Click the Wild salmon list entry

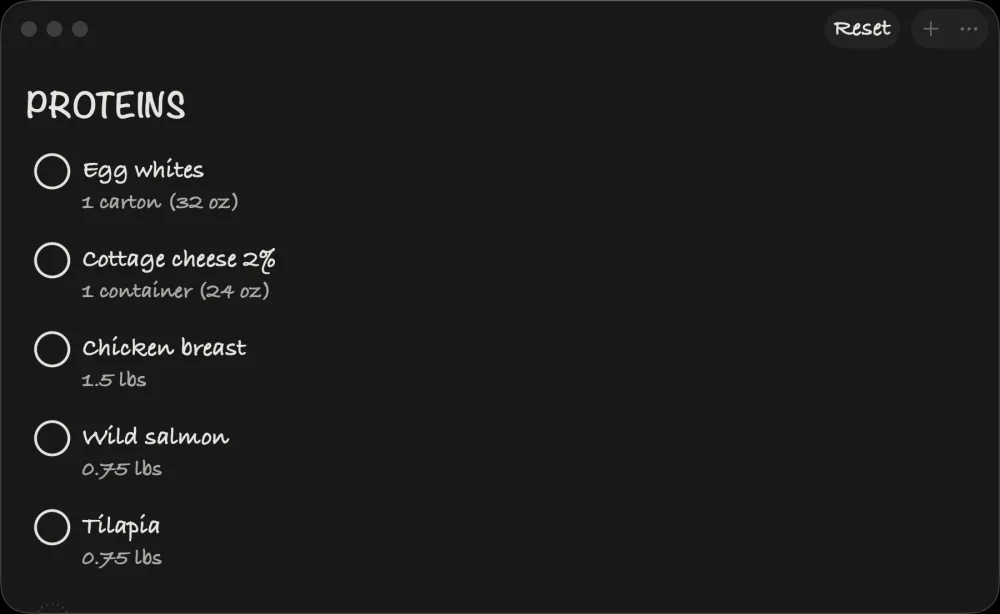point(155,437)
